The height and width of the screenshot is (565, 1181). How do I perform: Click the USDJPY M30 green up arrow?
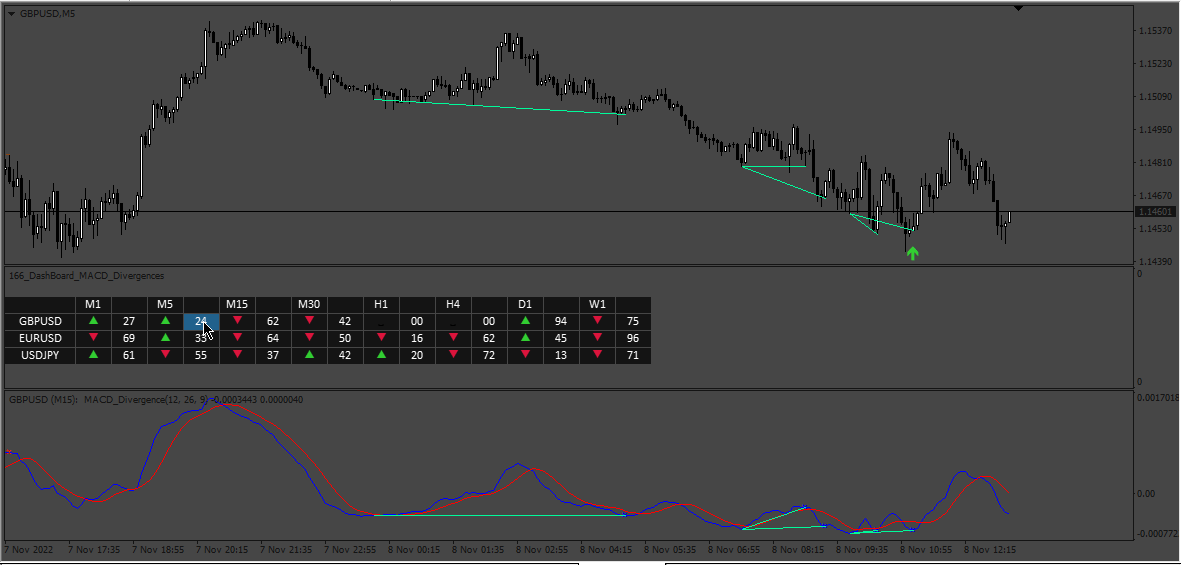[309, 356]
